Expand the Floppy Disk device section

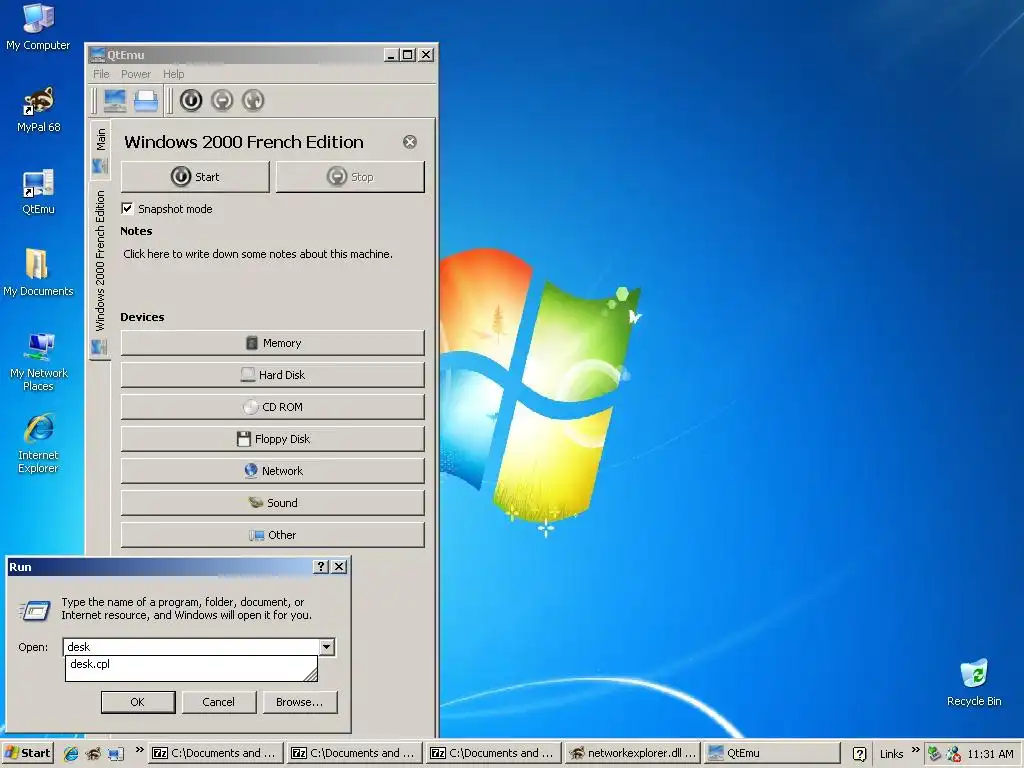(272, 439)
